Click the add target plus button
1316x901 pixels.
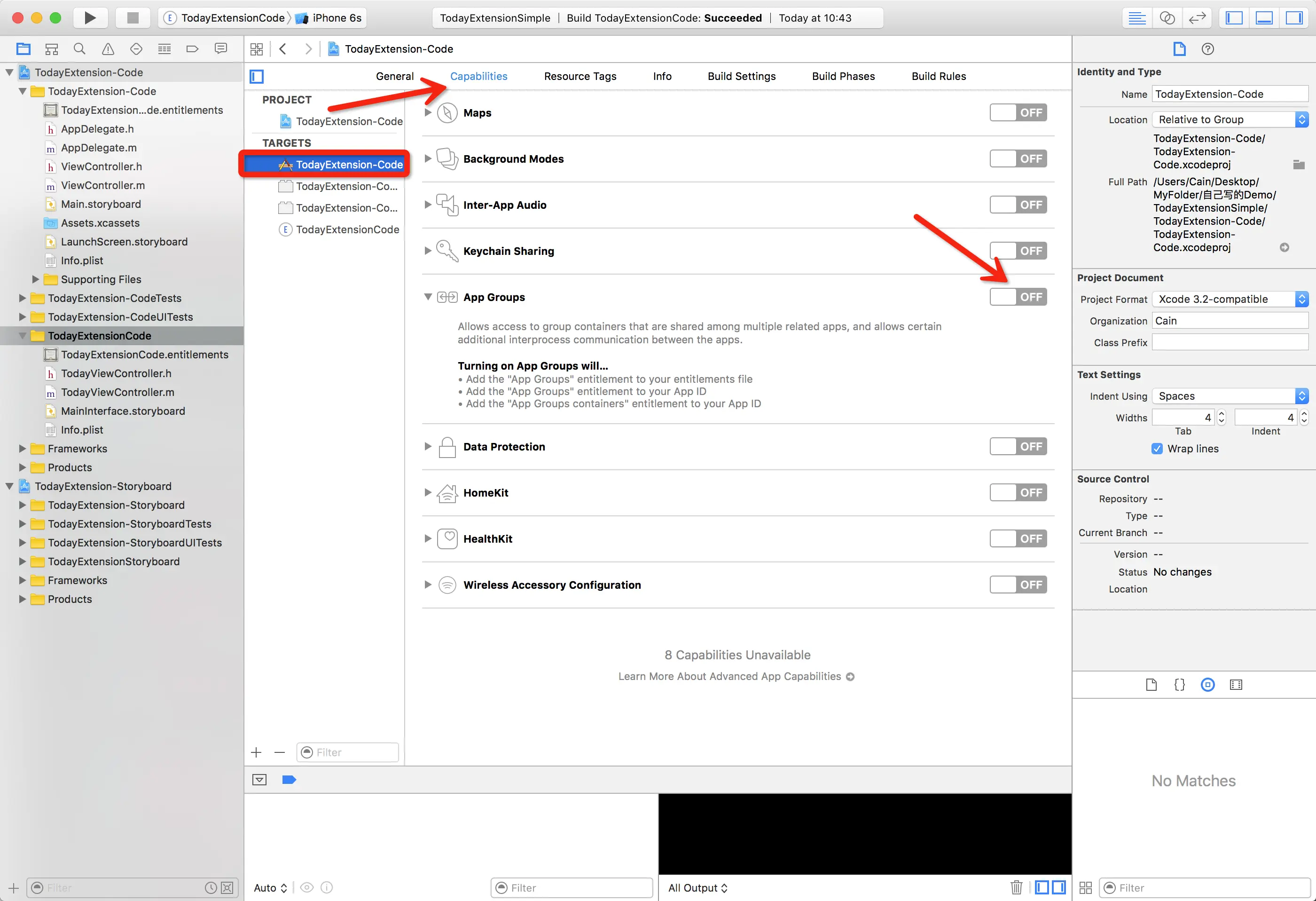pos(256,752)
